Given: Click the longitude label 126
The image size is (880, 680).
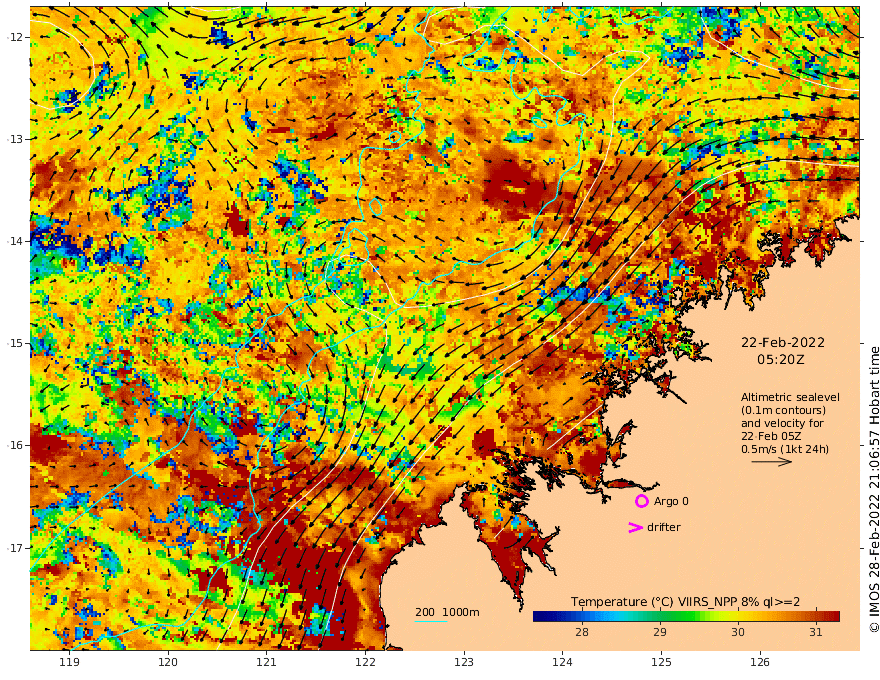Looking at the screenshot, I should click(760, 662).
